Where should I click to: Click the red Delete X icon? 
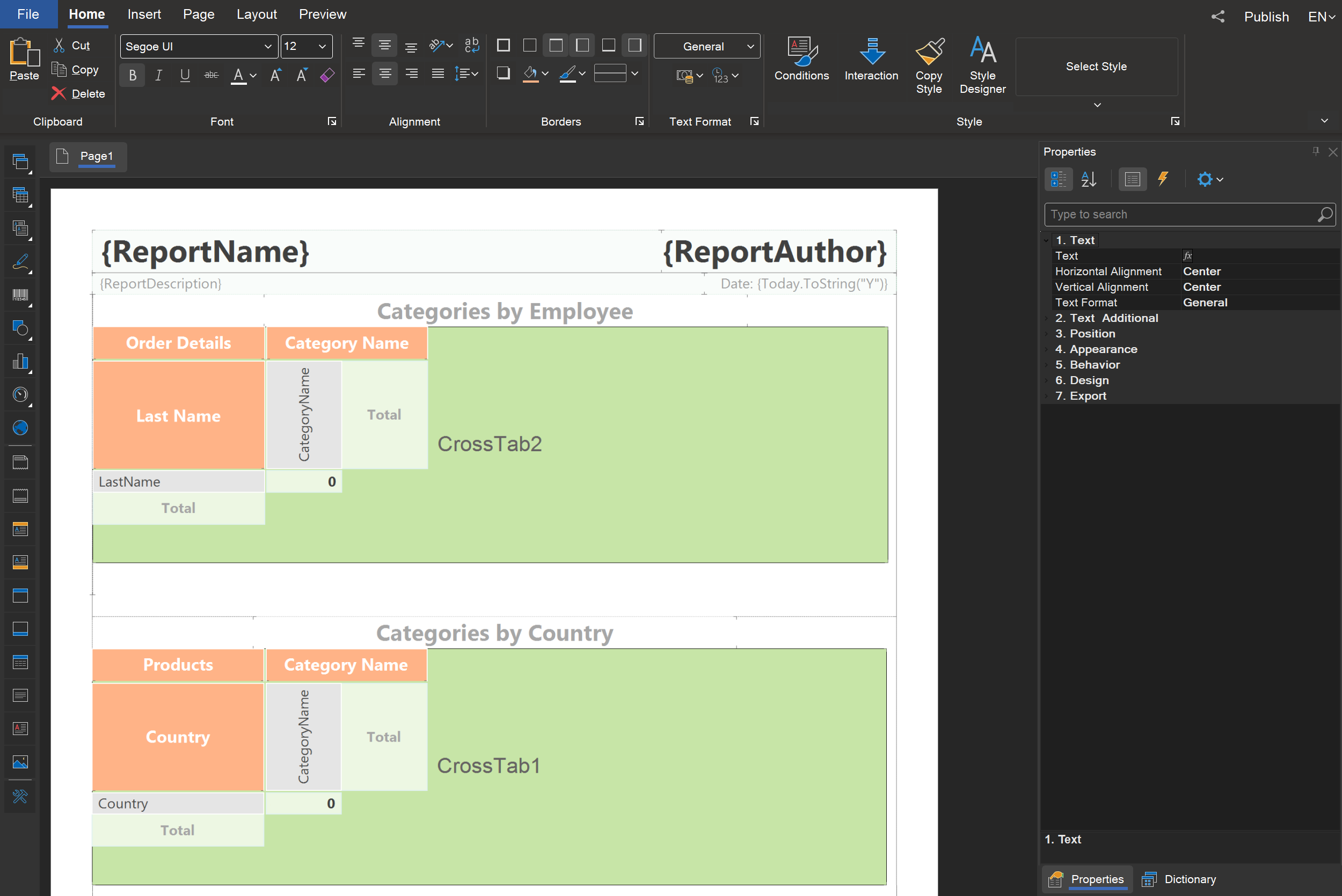[59, 93]
